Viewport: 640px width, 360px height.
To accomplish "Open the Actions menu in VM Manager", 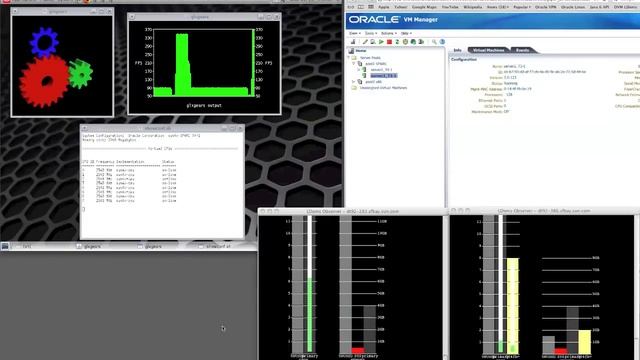I will [389, 33].
